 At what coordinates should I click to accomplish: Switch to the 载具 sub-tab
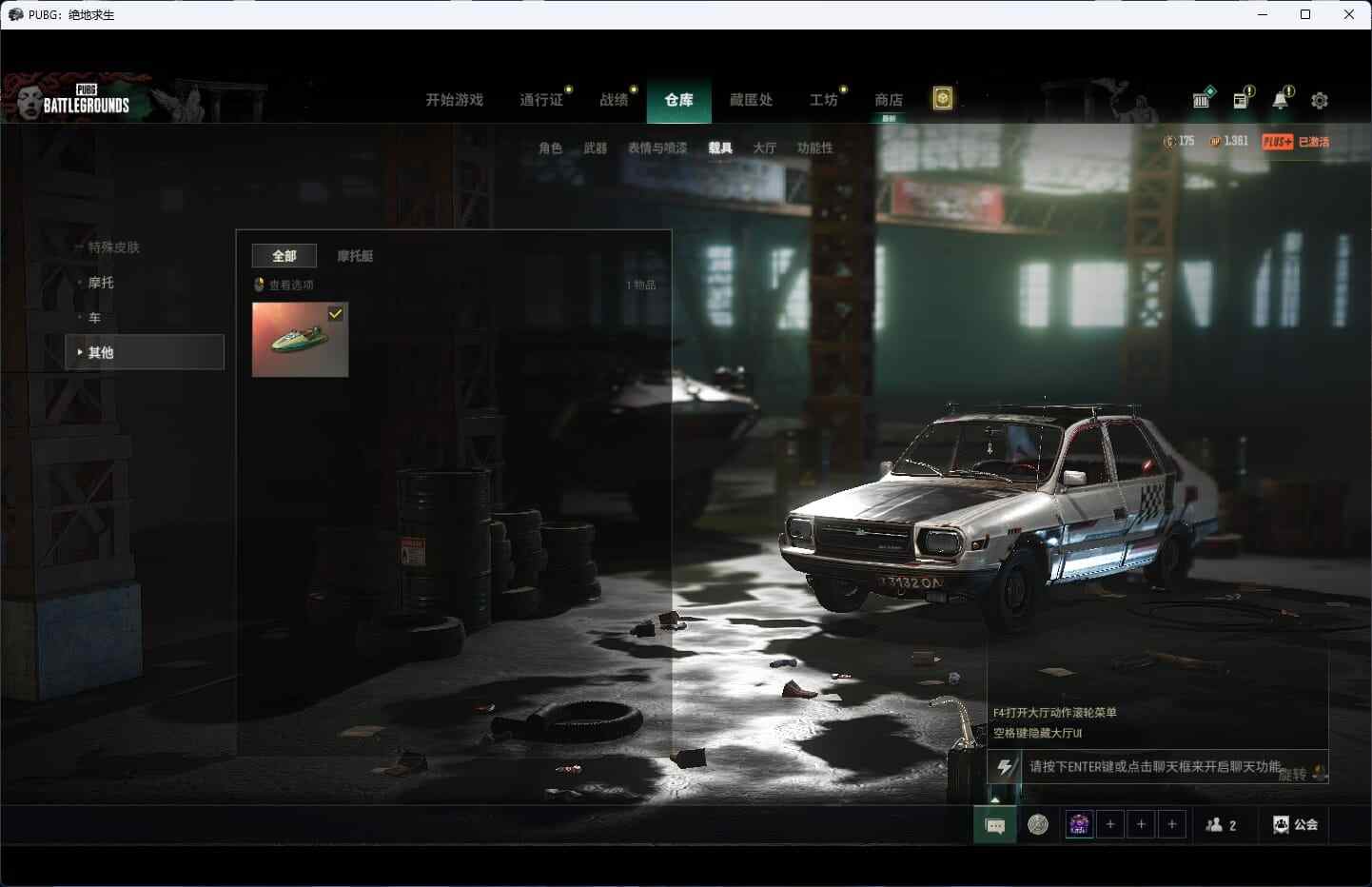(x=720, y=148)
